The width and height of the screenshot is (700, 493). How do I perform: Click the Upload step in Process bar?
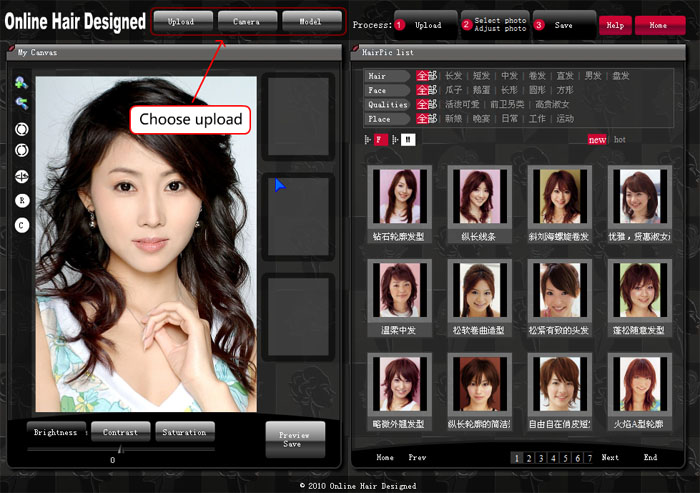427,25
